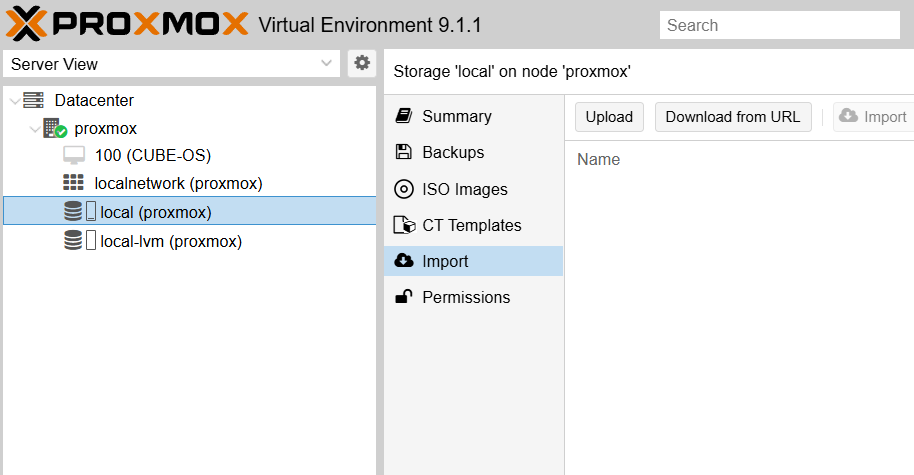The width and height of the screenshot is (914, 475).
Task: Click Download from URL button
Action: pyautogui.click(x=733, y=117)
